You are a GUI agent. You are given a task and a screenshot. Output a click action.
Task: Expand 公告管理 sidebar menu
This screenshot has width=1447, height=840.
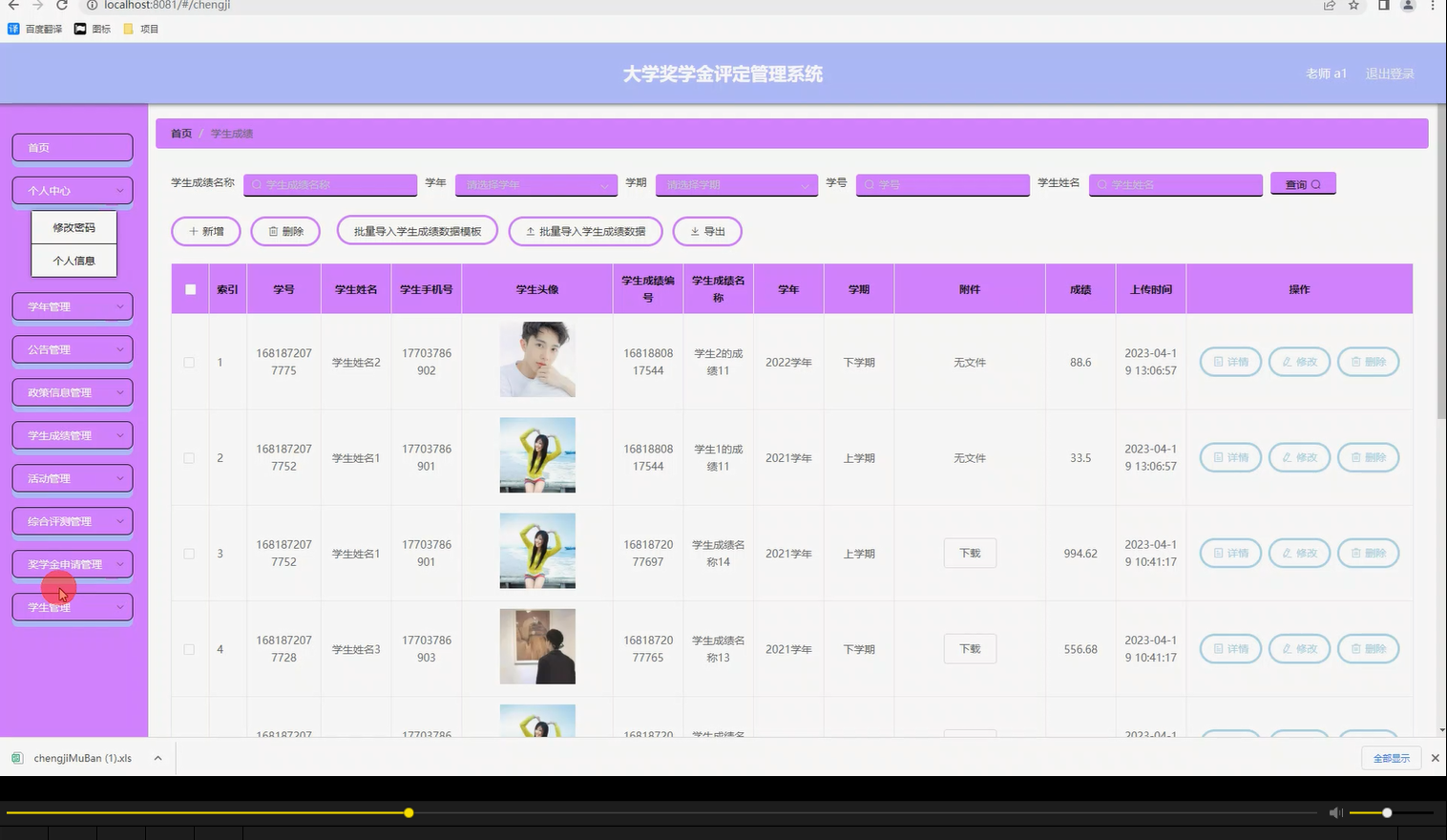click(73, 349)
